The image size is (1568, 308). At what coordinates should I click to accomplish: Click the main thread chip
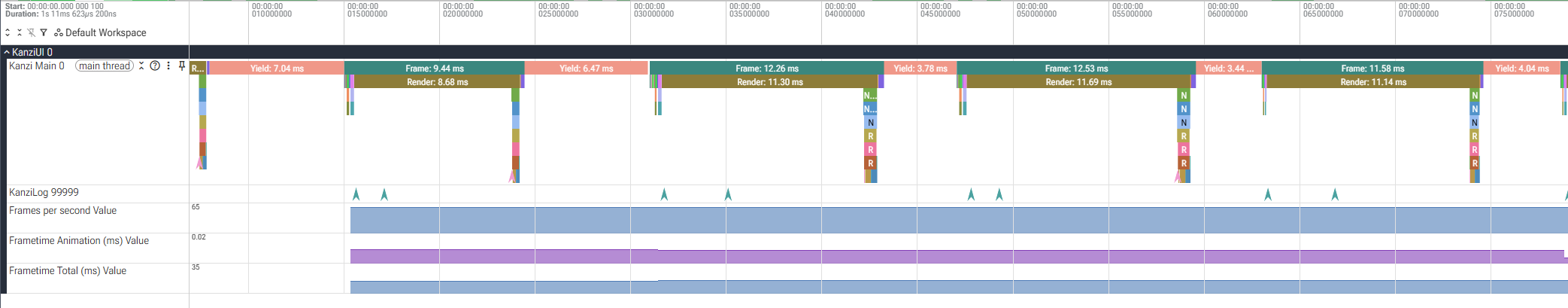105,66
